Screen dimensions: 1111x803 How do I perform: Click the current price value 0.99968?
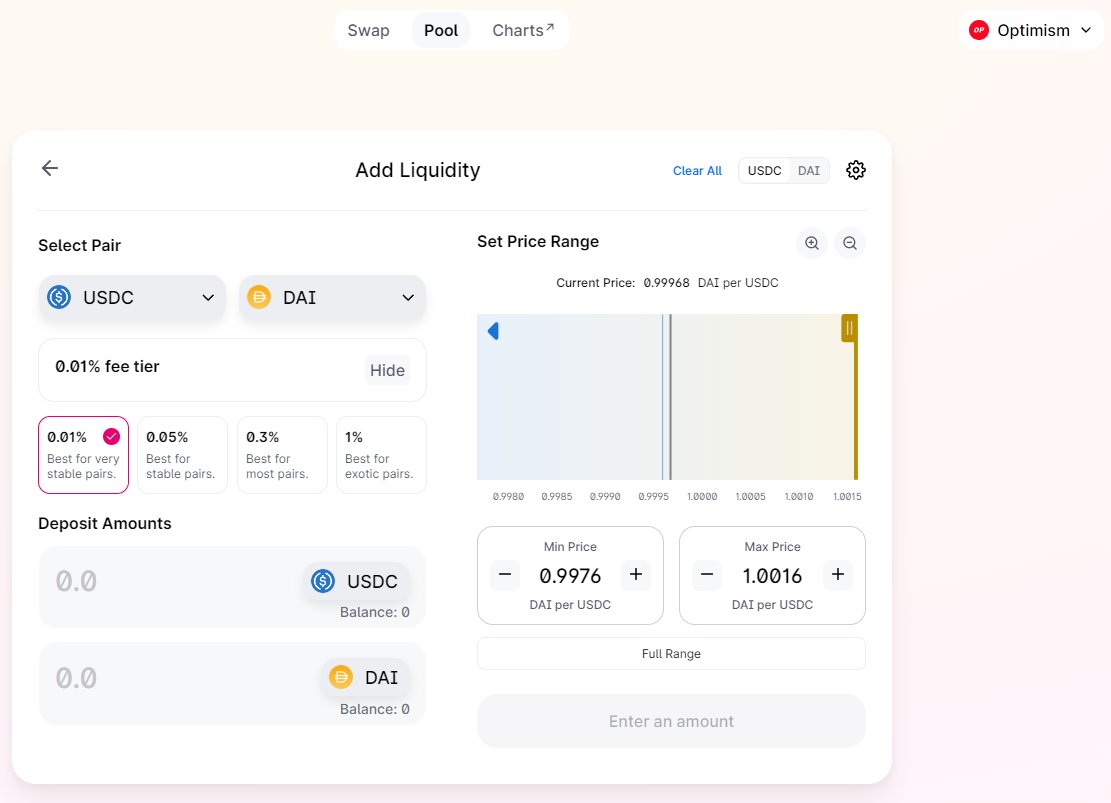point(666,283)
